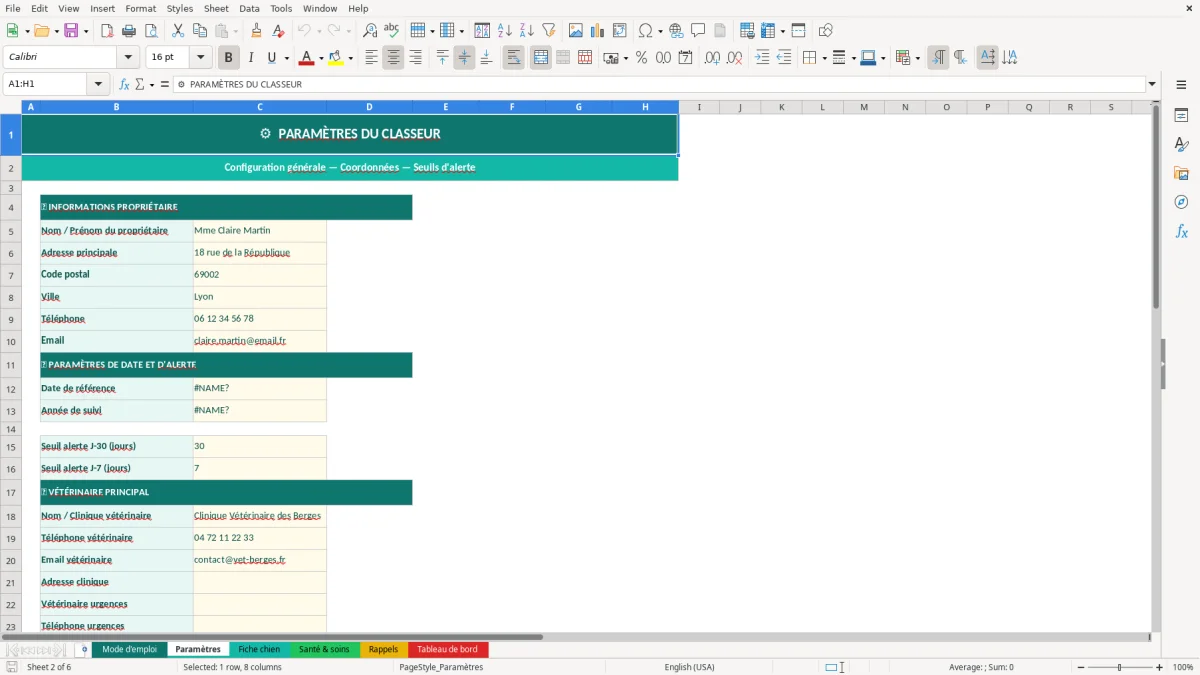The width and height of the screenshot is (1200, 675).
Task: Expand the Calibri font name dropdown
Action: click(127, 58)
